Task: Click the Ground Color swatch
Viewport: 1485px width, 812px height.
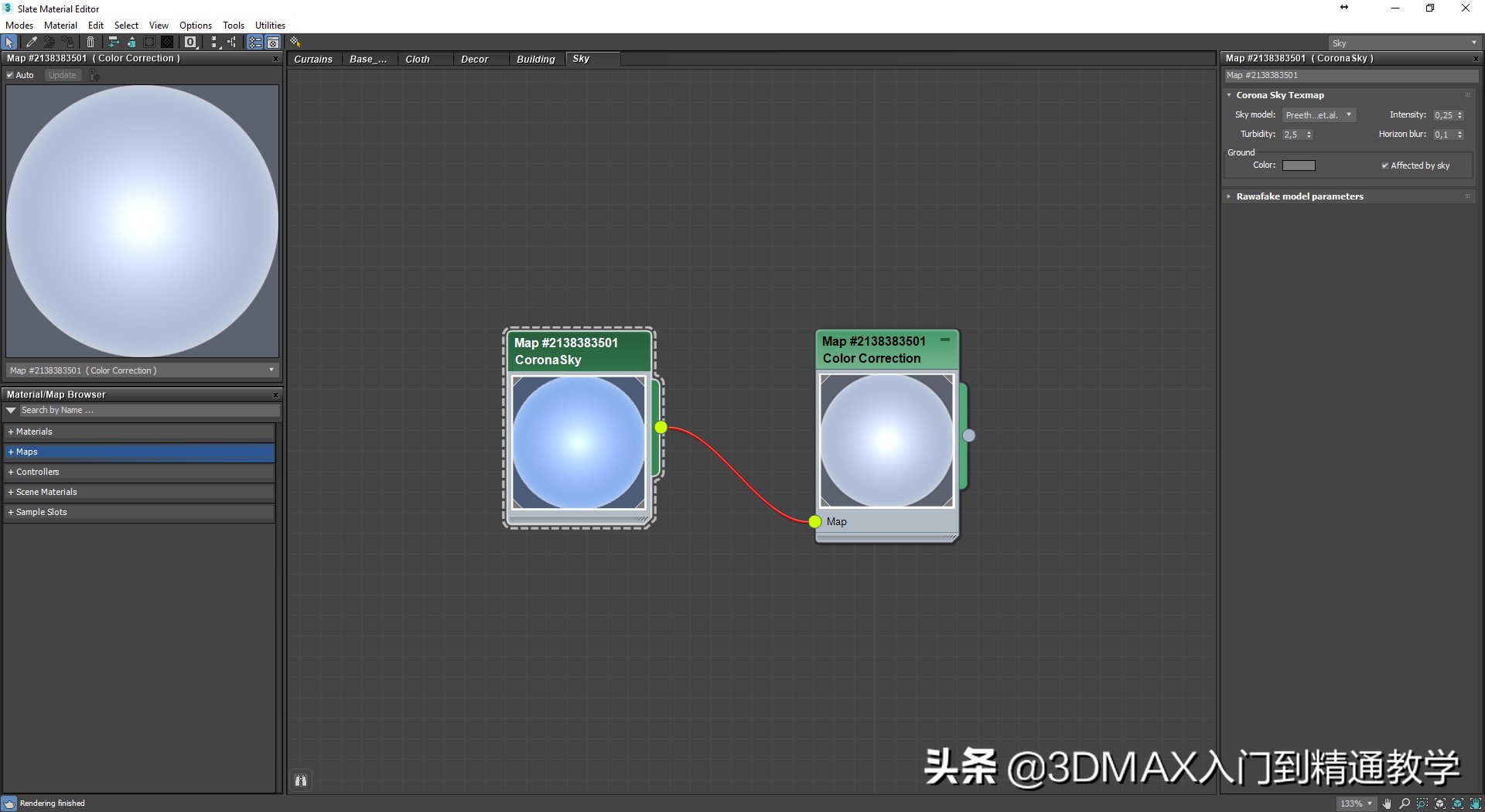Action: (1299, 165)
